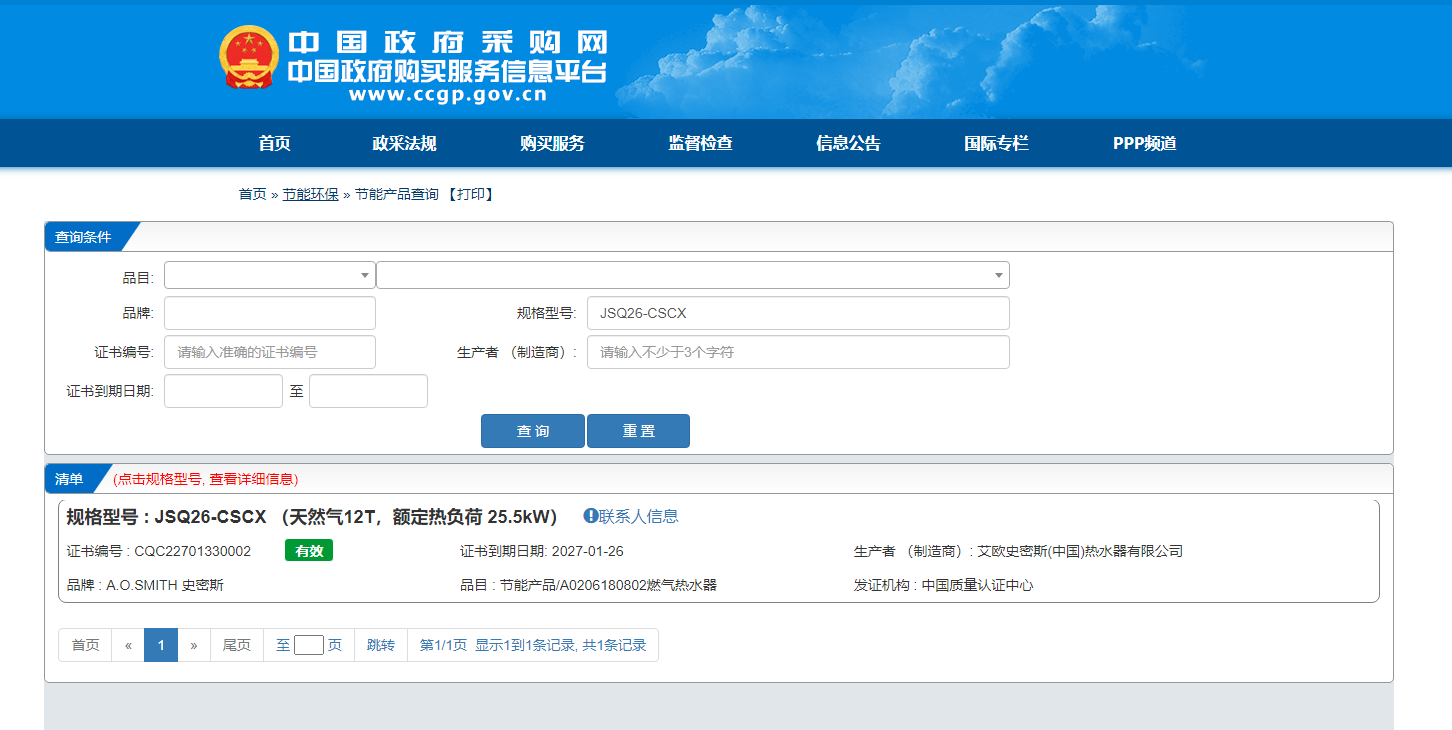Focus the 品牌 brand input field
1452x730 pixels.
[270, 313]
